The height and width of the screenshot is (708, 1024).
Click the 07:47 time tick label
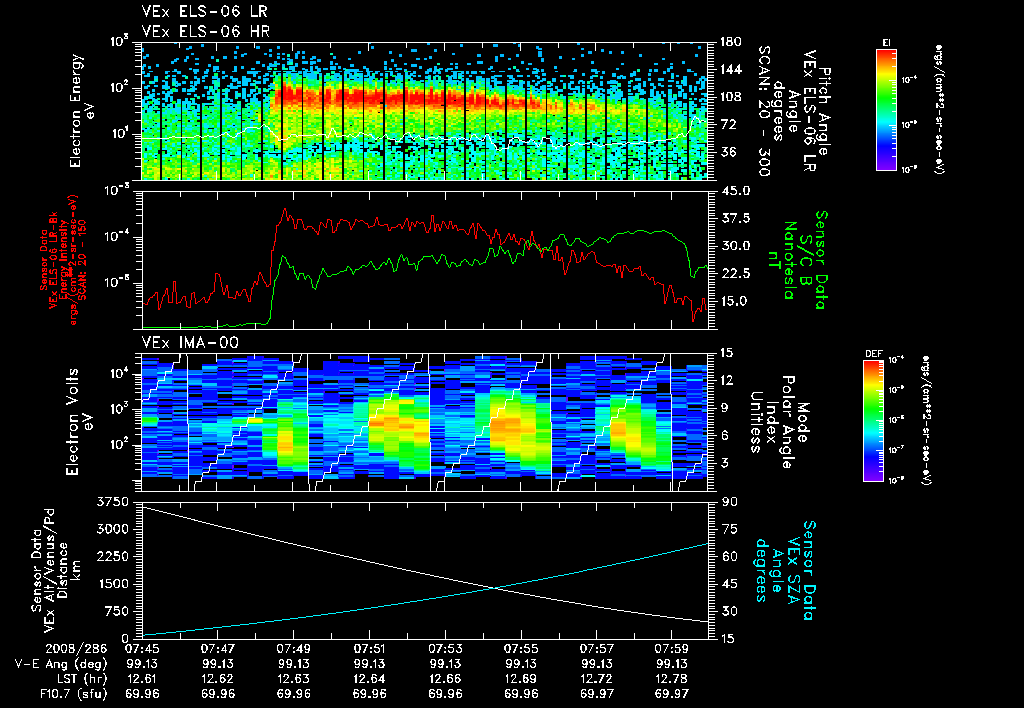(218, 649)
